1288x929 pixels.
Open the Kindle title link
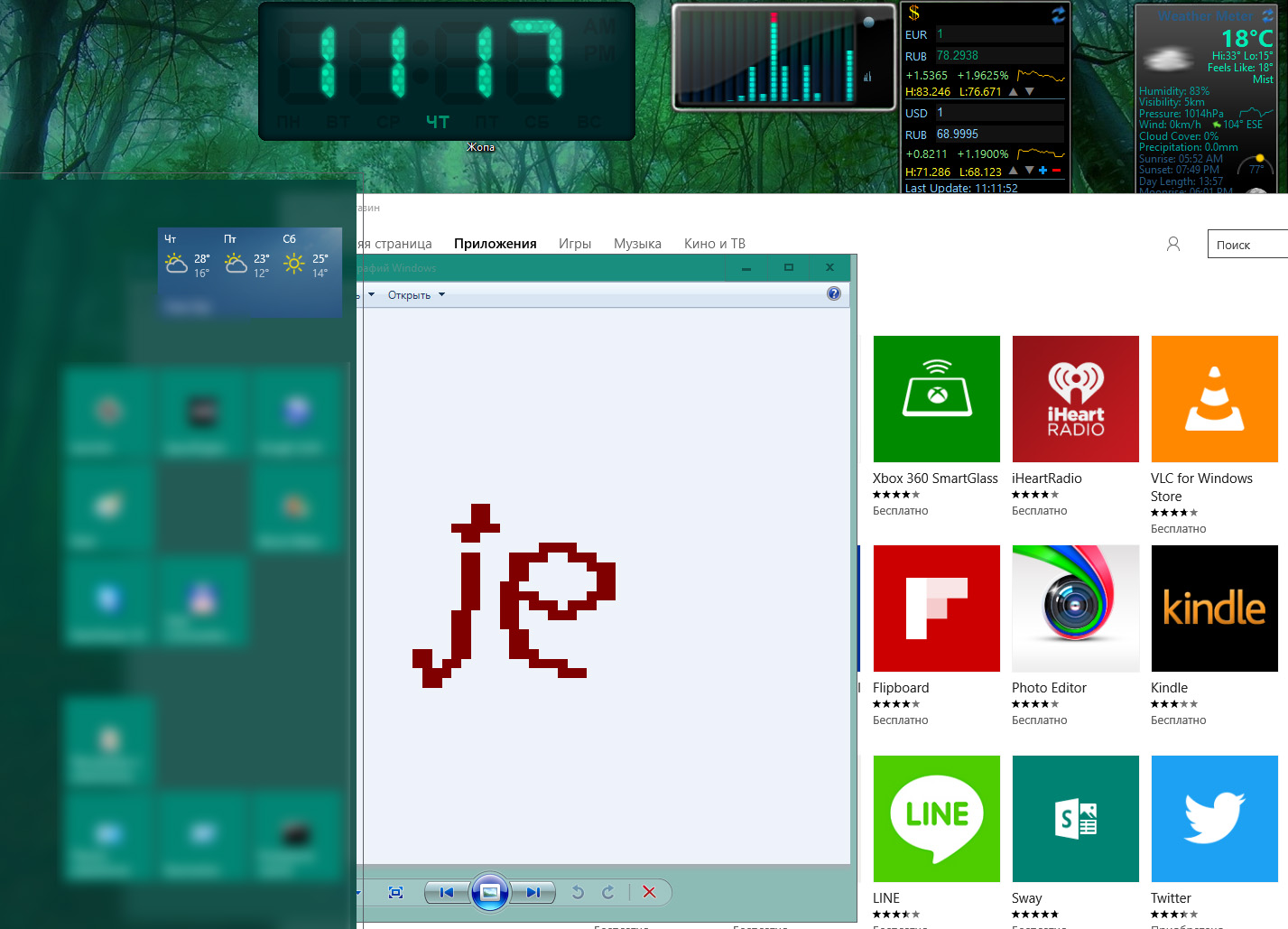point(1169,688)
